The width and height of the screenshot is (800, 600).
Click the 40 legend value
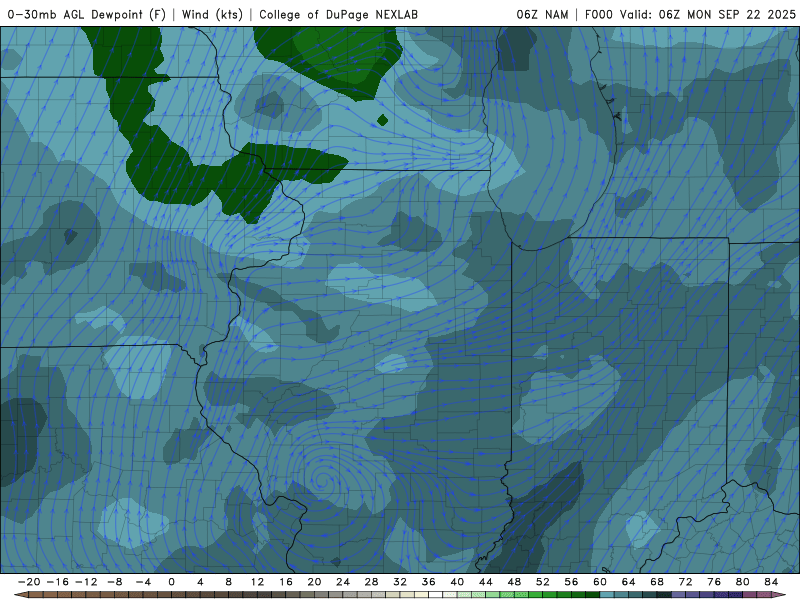pos(457,582)
